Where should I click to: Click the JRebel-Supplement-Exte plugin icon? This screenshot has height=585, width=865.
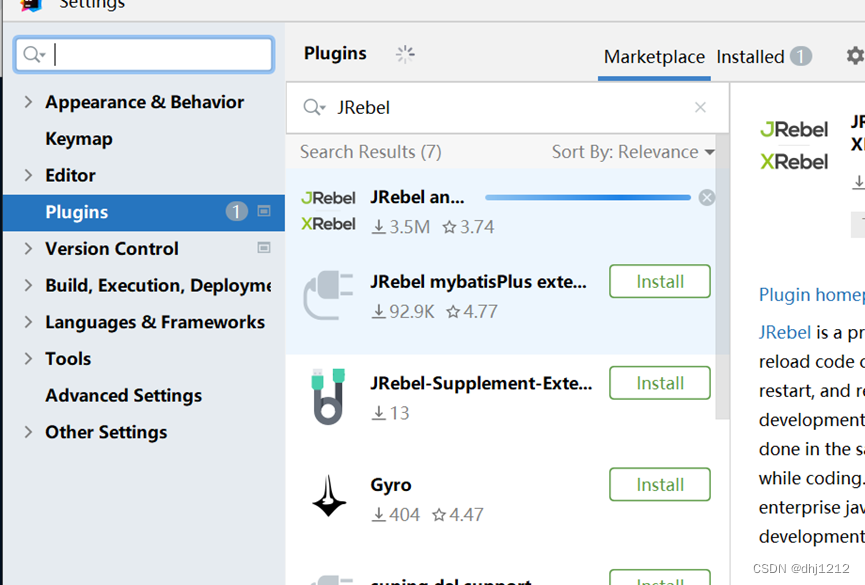[328, 397]
